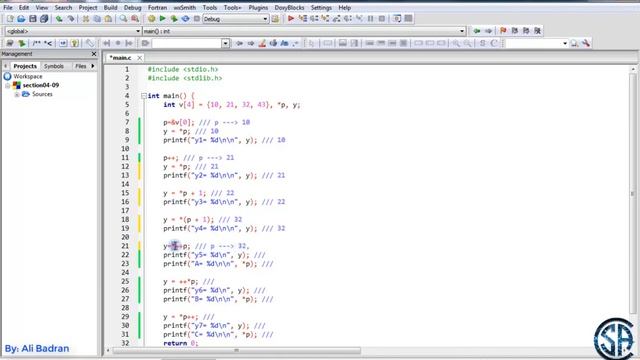The width and height of the screenshot is (640, 360).
Task: Undo the last edit via toolbar
Action: (x=59, y=19)
